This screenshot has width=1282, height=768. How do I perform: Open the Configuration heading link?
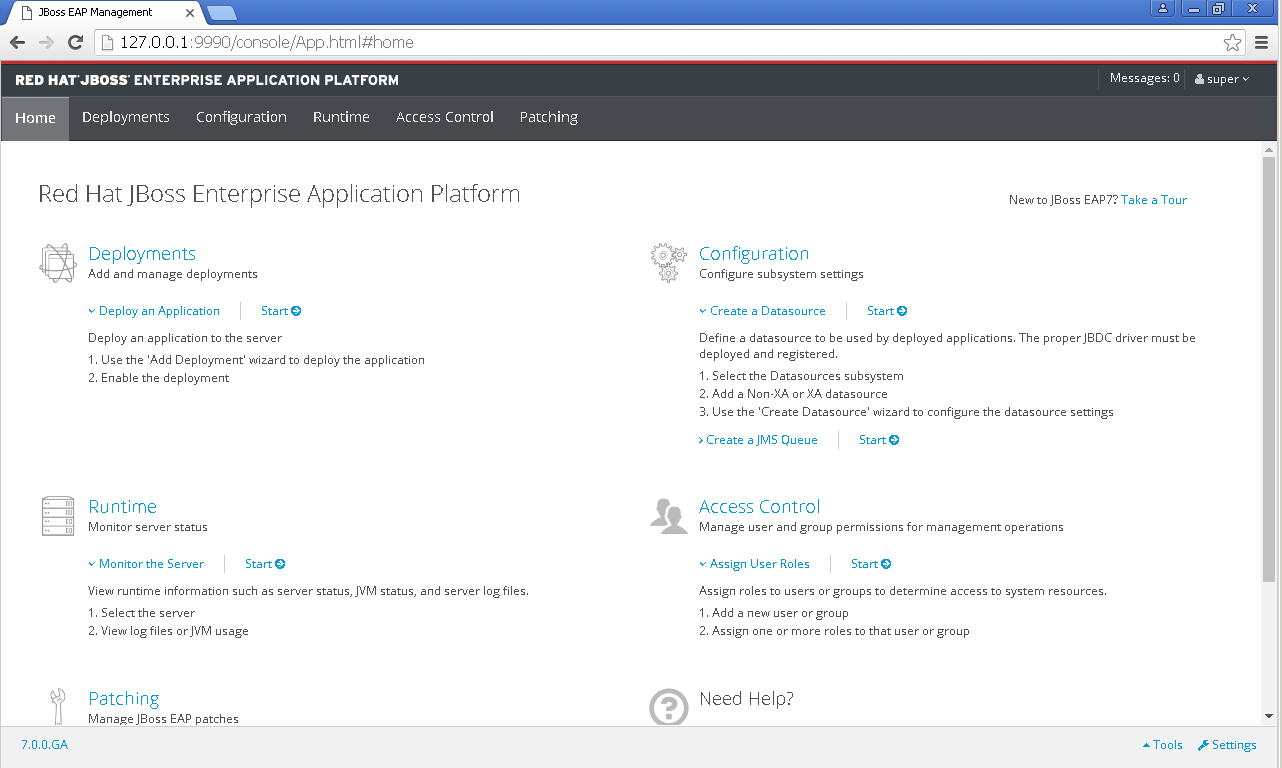coord(754,254)
